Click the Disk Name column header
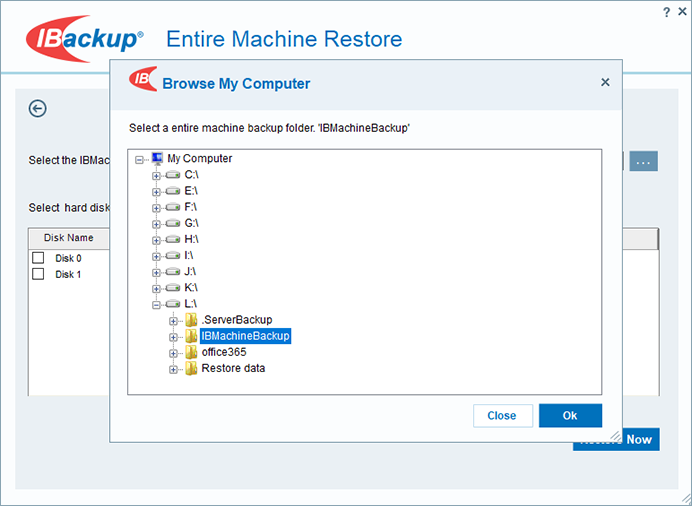Viewport: 692px width, 506px height. pyautogui.click(x=68, y=238)
